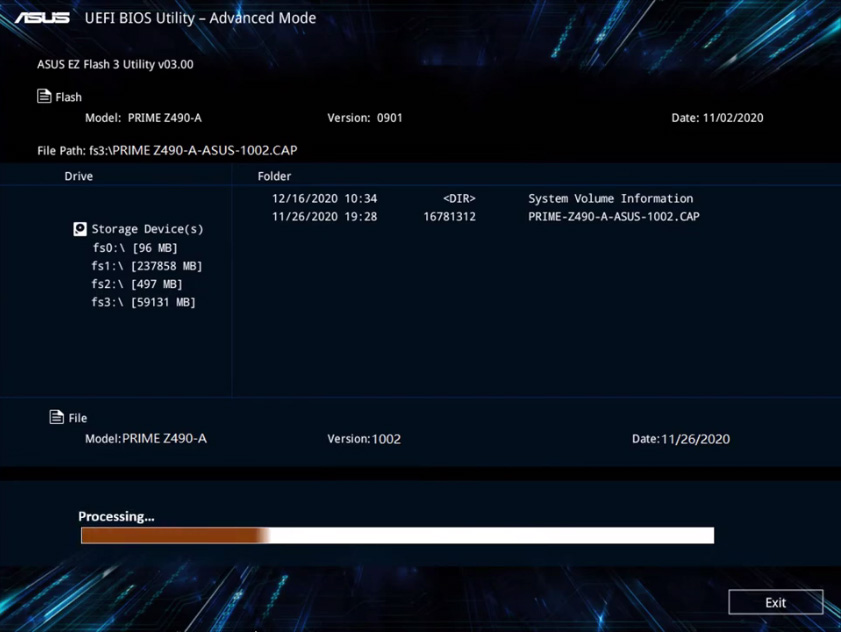This screenshot has height=632, width=841.
Task: Open the System Volume Information folder
Action: pos(610,199)
